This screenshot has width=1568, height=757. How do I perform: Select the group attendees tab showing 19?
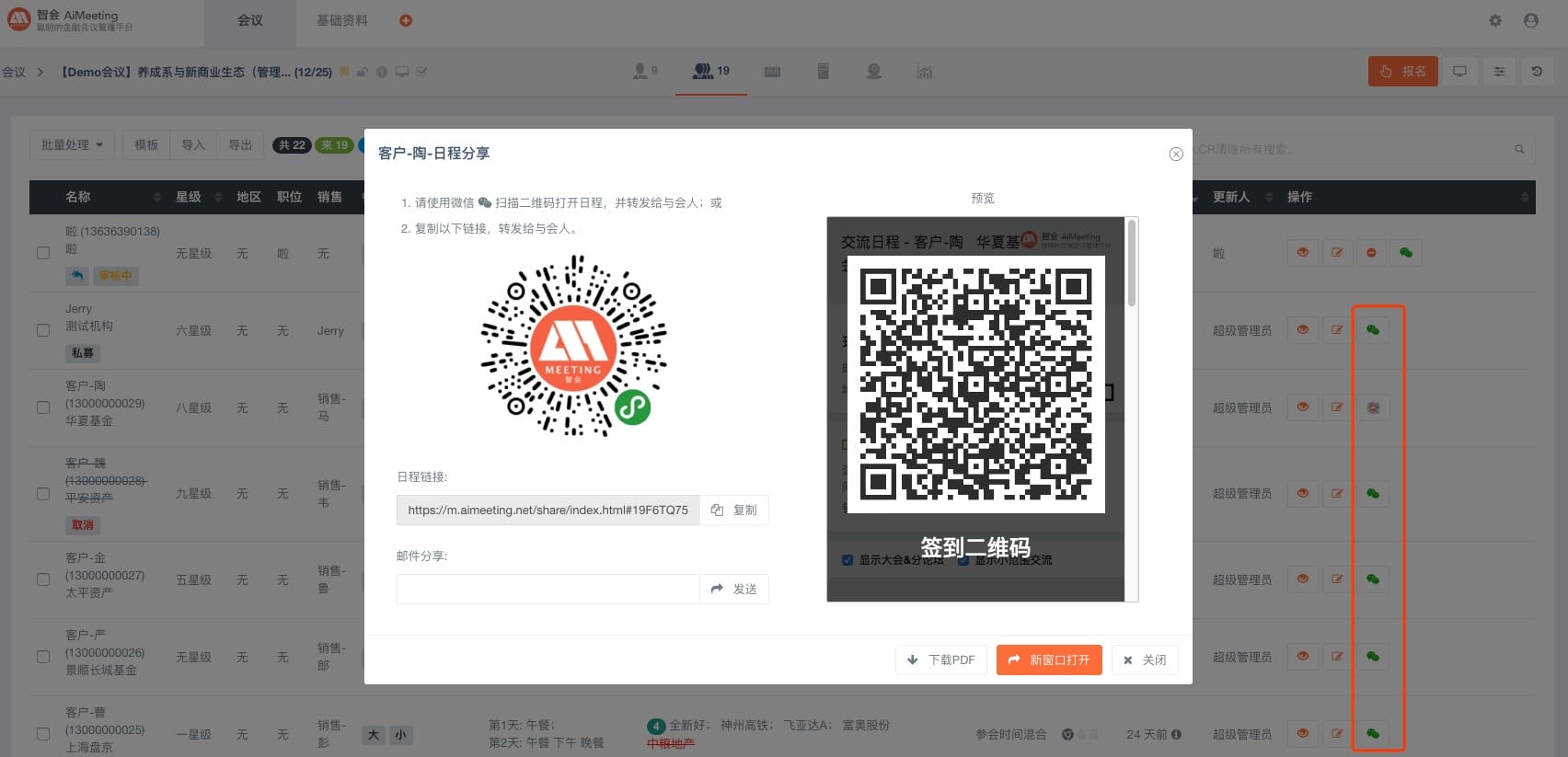tap(711, 71)
